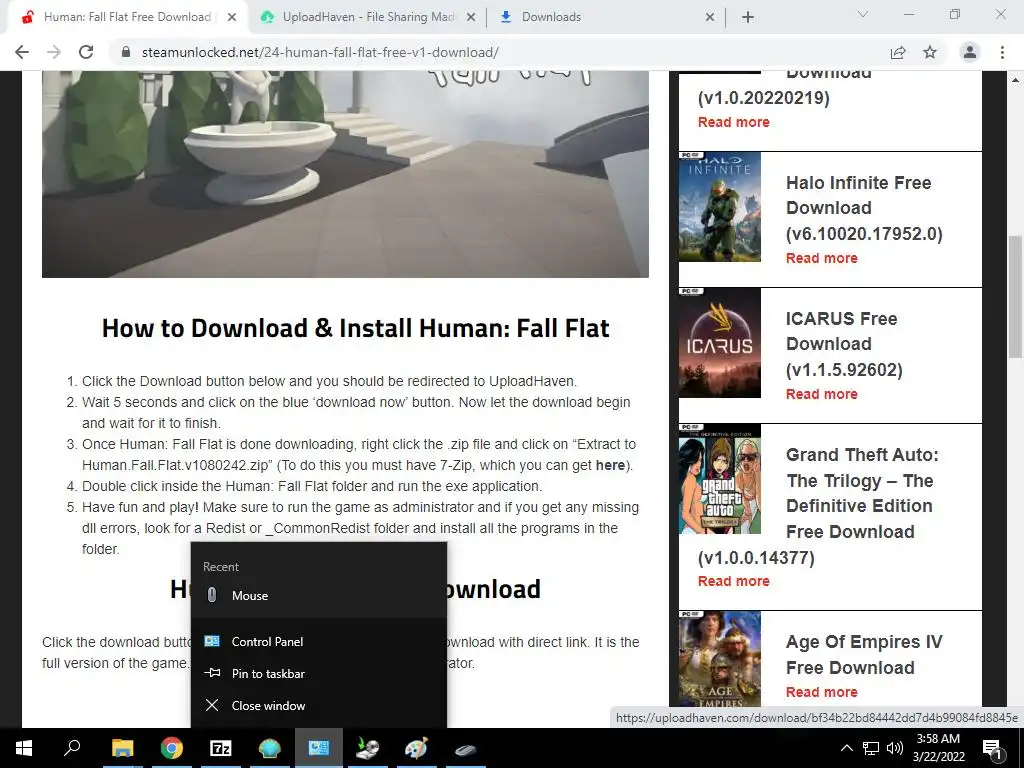Switch to the Downloads tab
Image resolution: width=1024 pixels, height=768 pixels.
pyautogui.click(x=606, y=17)
